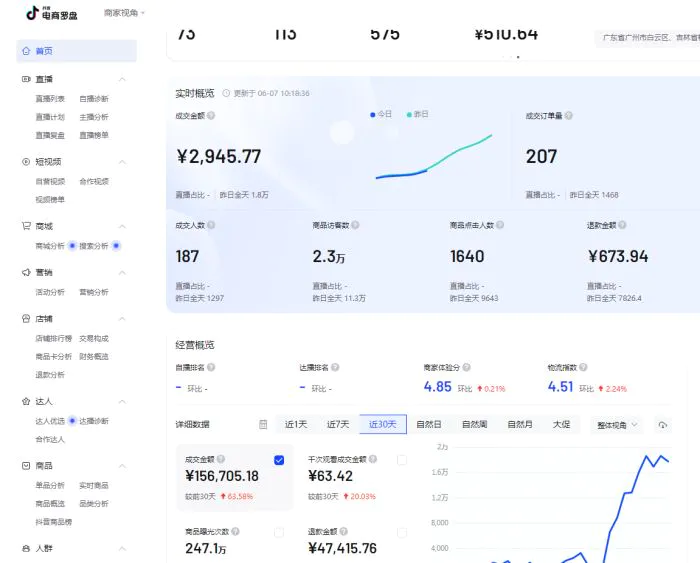The height and width of the screenshot is (563, 700).
Task: Click the 达人 star icon
Action: 26,401
